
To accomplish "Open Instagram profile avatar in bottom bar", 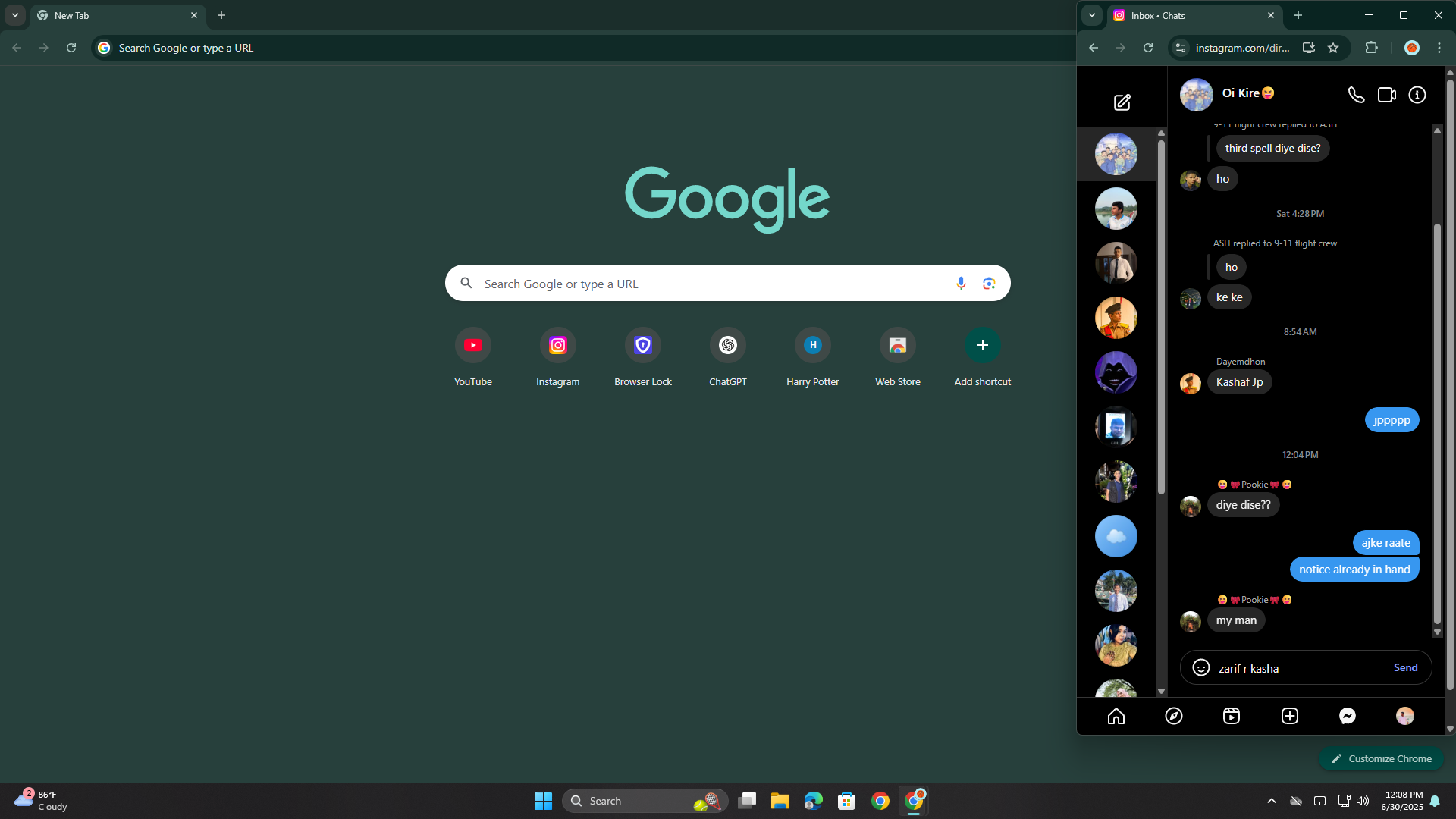I will 1405,716.
